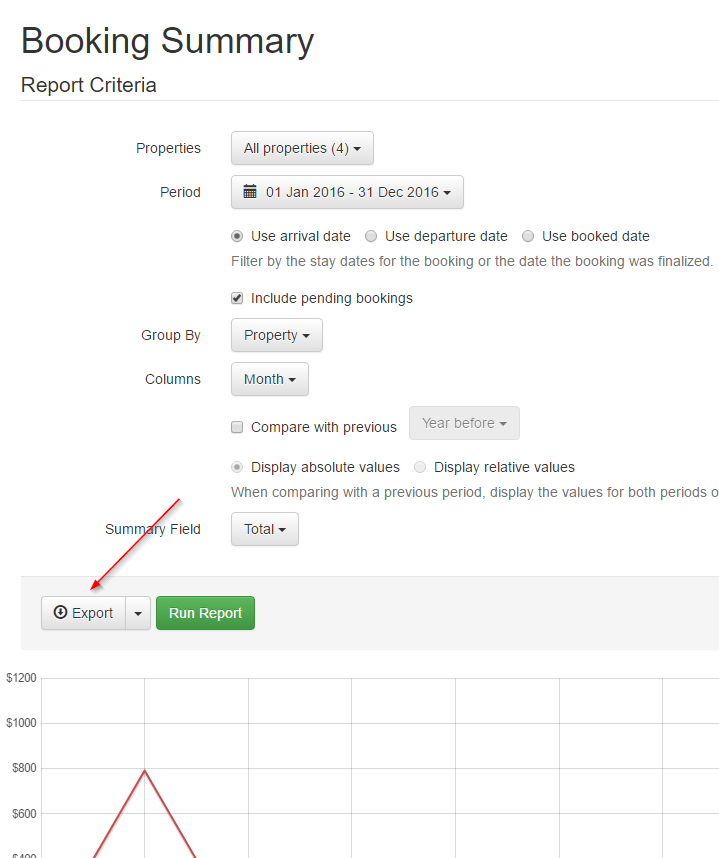Viewport: 719px width, 858px height.
Task: Expand the Columns Month dropdown
Action: click(270, 379)
